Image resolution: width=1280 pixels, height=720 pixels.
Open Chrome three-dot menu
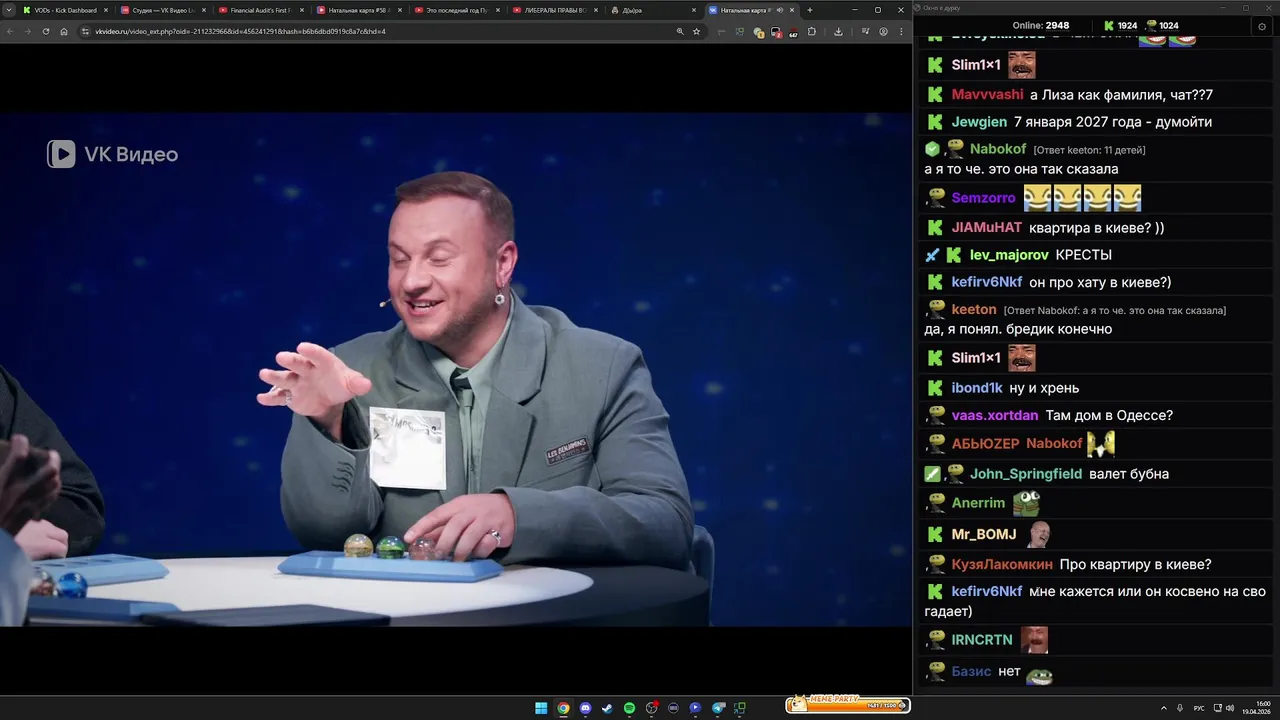pos(900,31)
